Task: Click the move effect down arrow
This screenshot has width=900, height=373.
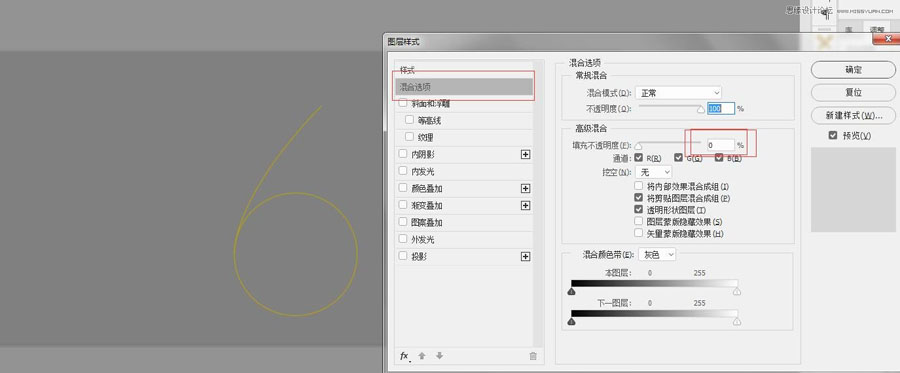Action: [439, 356]
